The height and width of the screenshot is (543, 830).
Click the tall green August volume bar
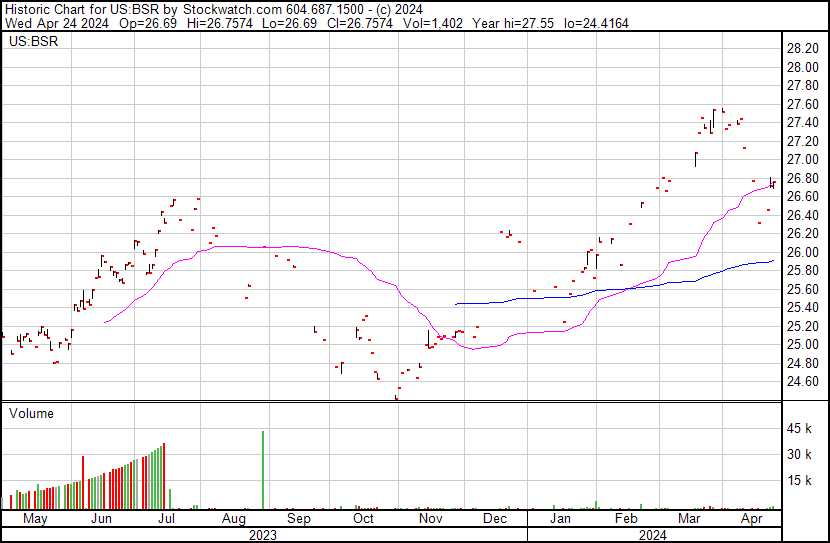coord(263,470)
